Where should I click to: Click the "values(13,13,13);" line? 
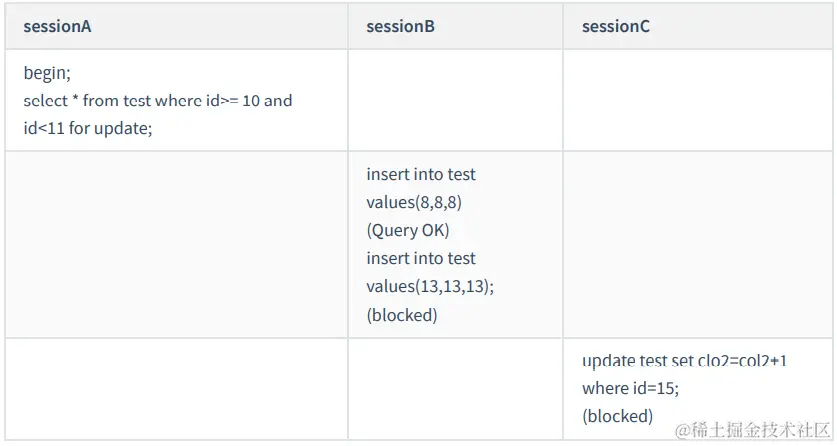coord(430,286)
